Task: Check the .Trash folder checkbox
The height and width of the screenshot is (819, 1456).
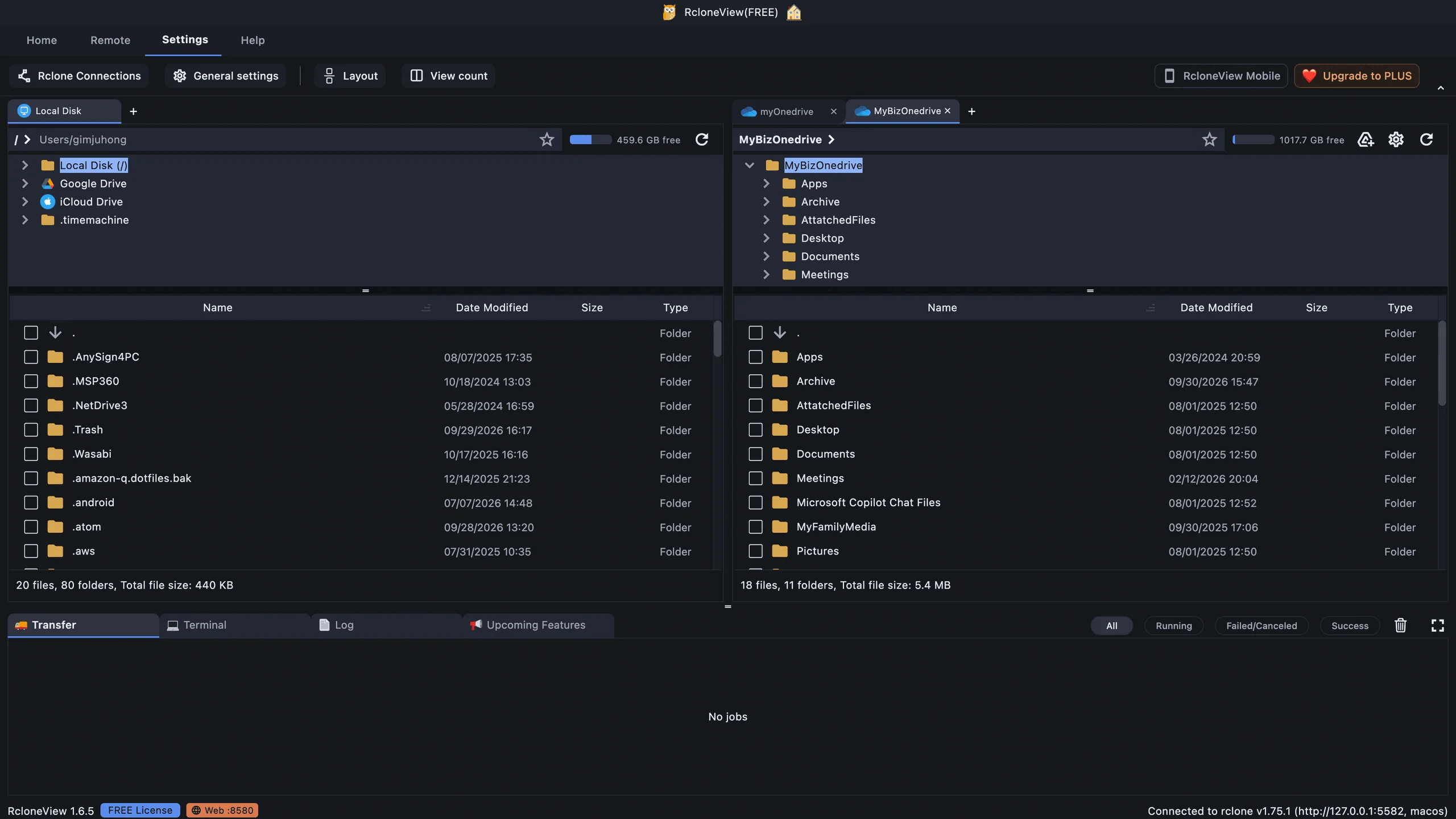Action: coord(31,430)
